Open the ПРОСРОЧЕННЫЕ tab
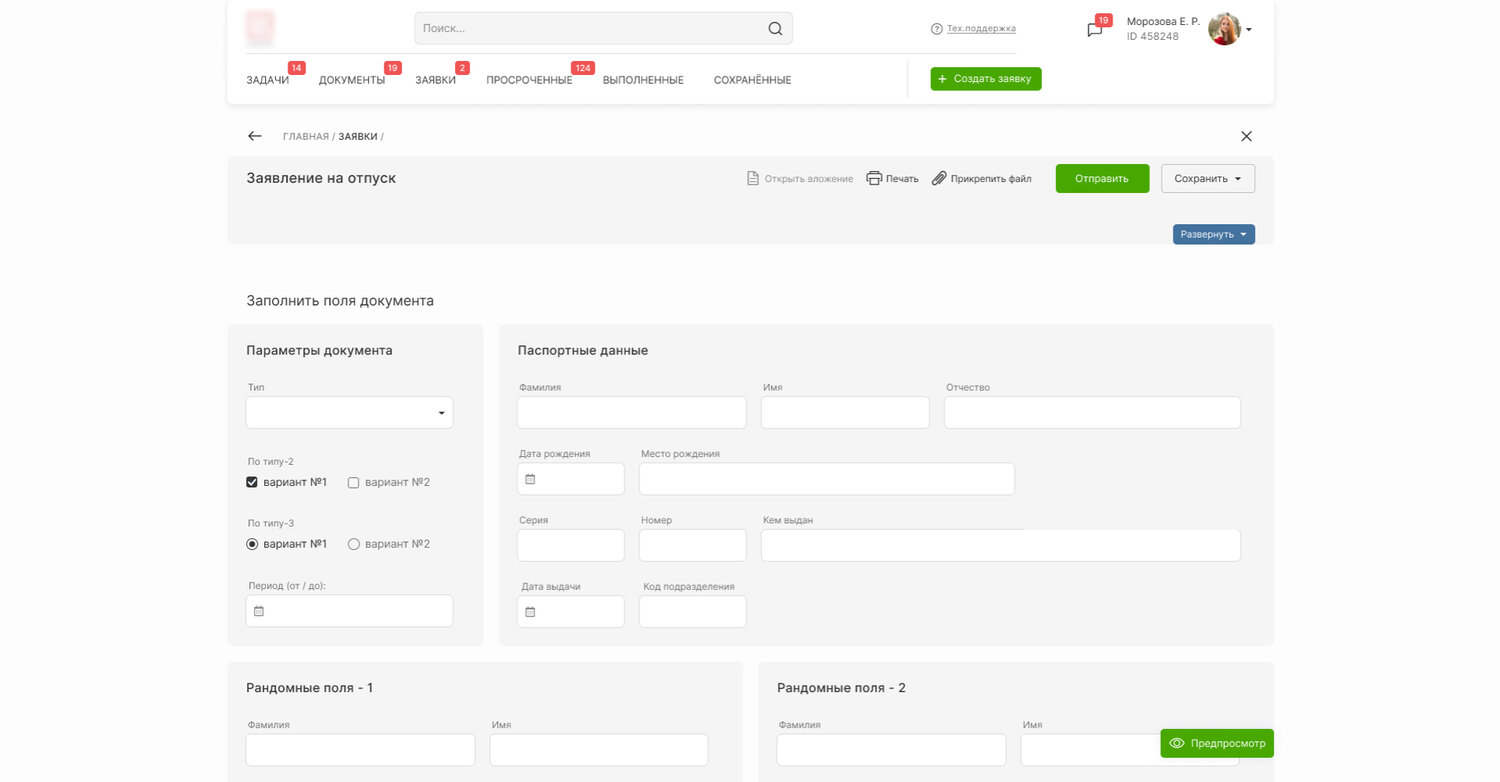The width and height of the screenshot is (1500, 782). coord(529,80)
